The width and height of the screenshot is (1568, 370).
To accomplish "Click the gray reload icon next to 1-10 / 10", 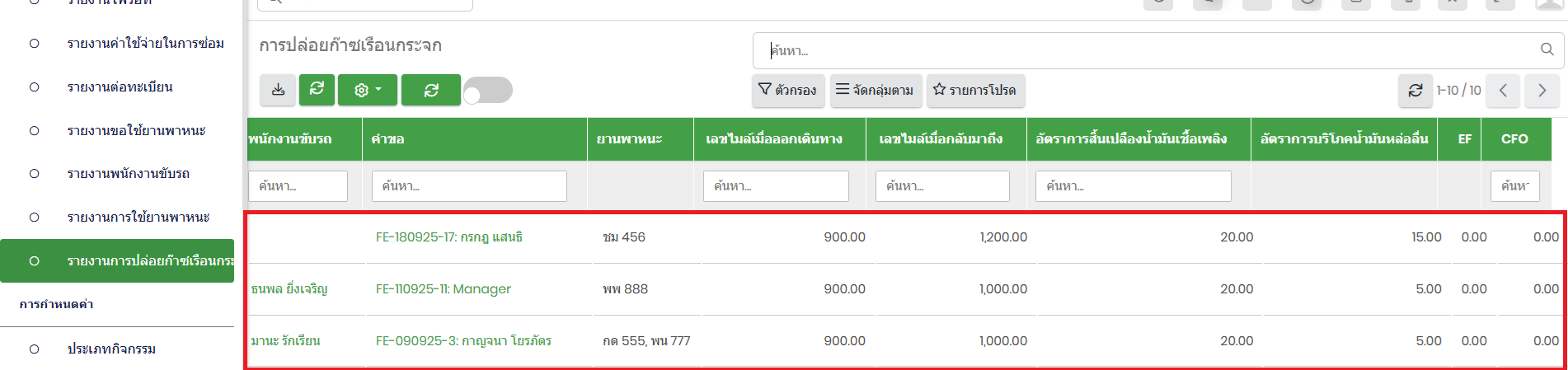I will (1415, 91).
